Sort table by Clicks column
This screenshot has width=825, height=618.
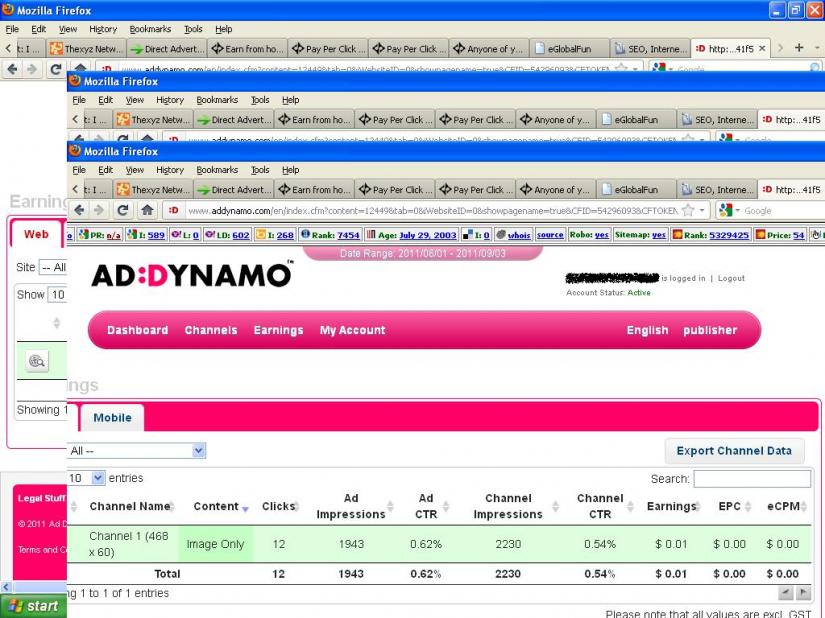pos(280,506)
